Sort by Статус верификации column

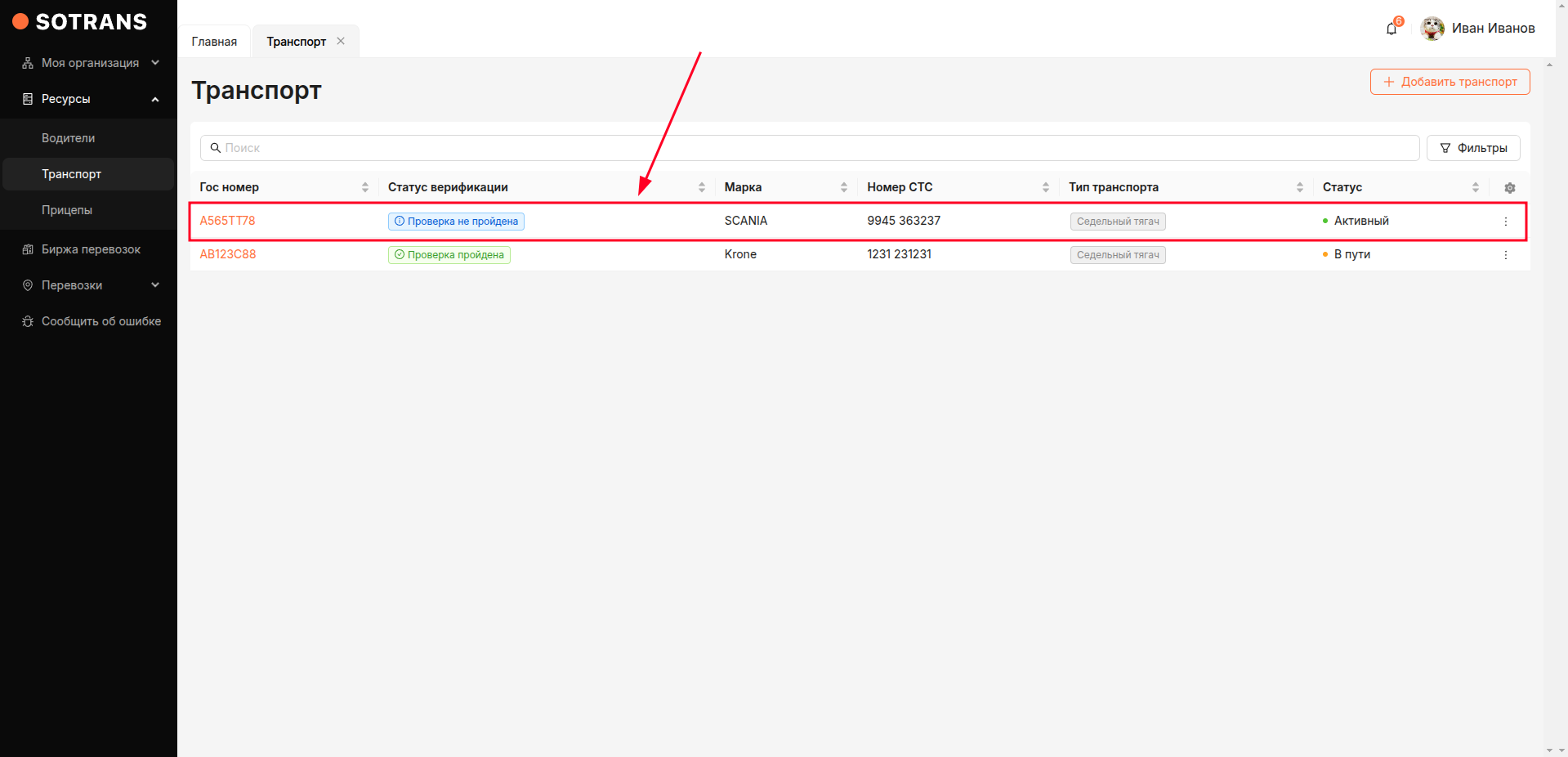click(701, 187)
